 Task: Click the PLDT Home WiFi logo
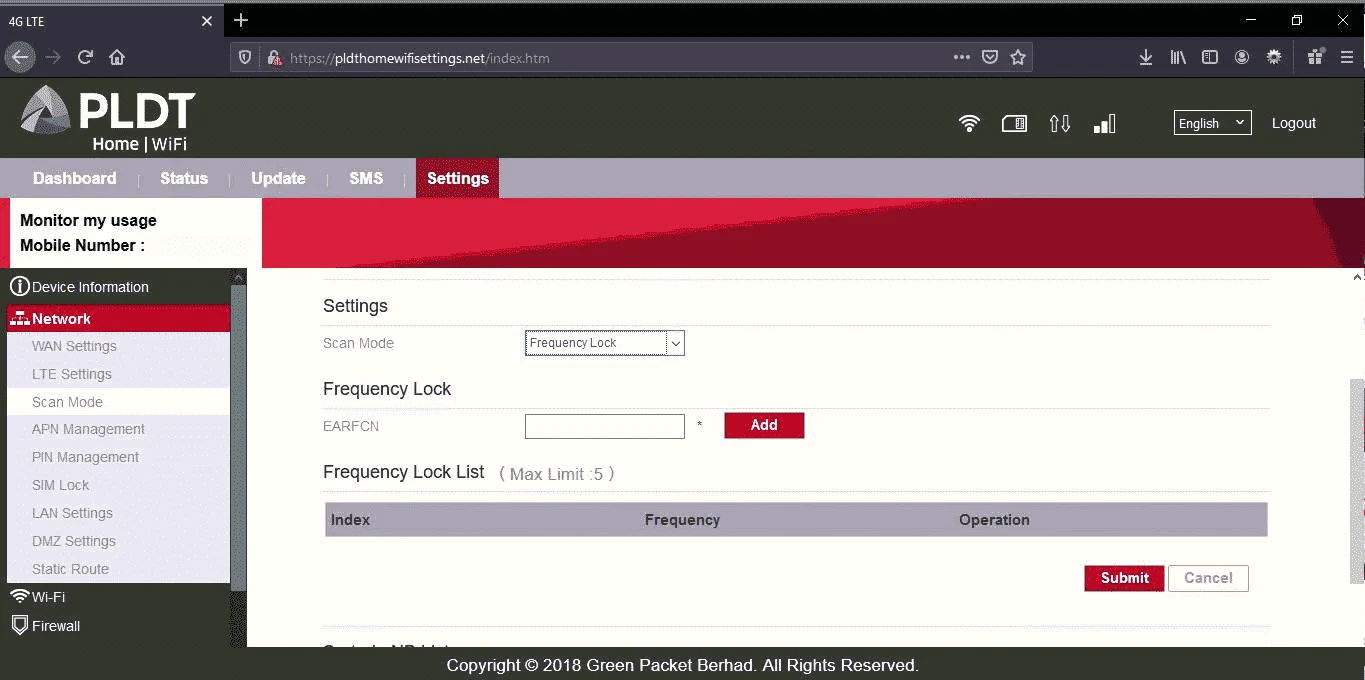click(x=108, y=119)
